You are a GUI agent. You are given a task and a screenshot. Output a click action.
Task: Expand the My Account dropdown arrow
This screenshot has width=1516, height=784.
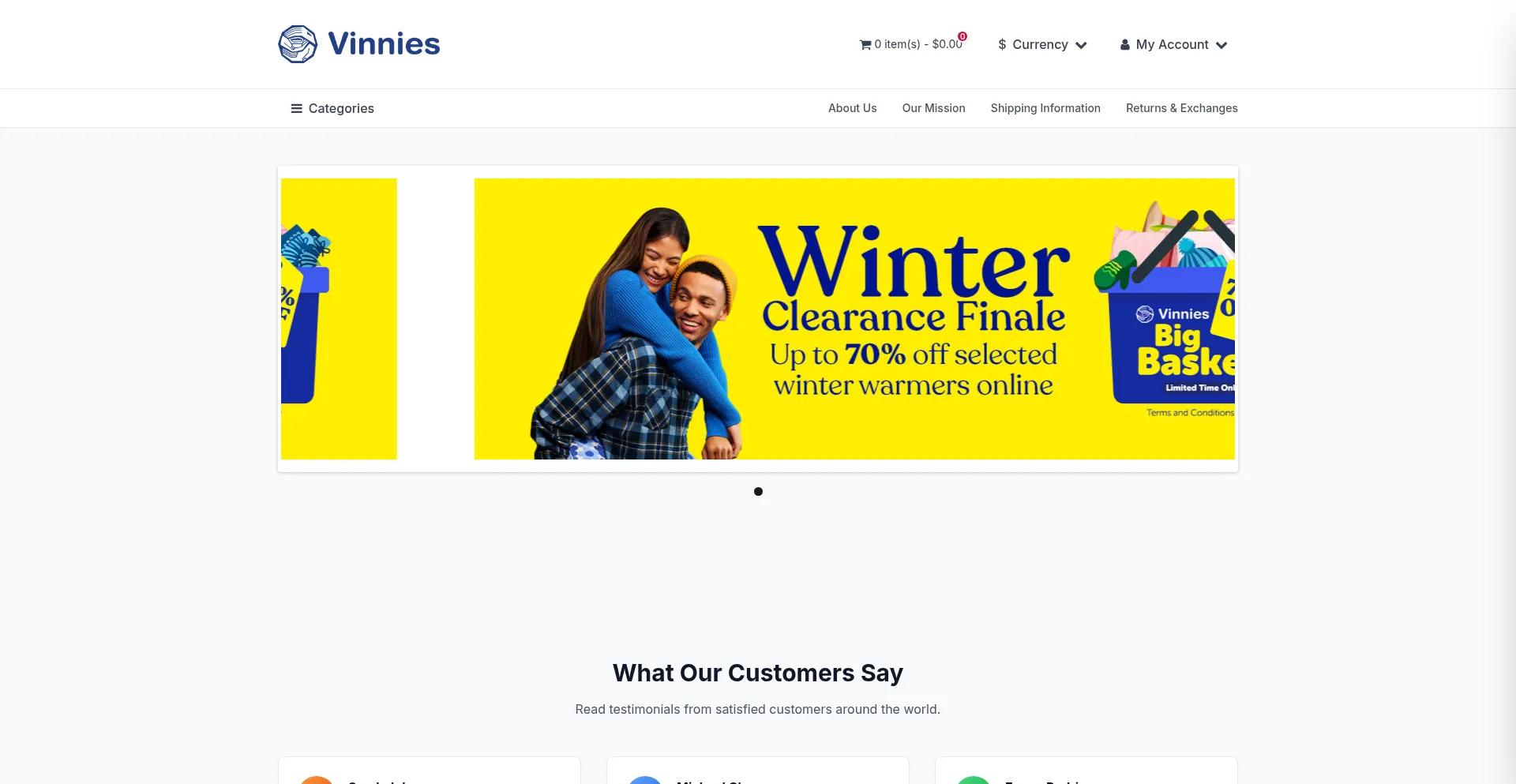click(x=1221, y=45)
